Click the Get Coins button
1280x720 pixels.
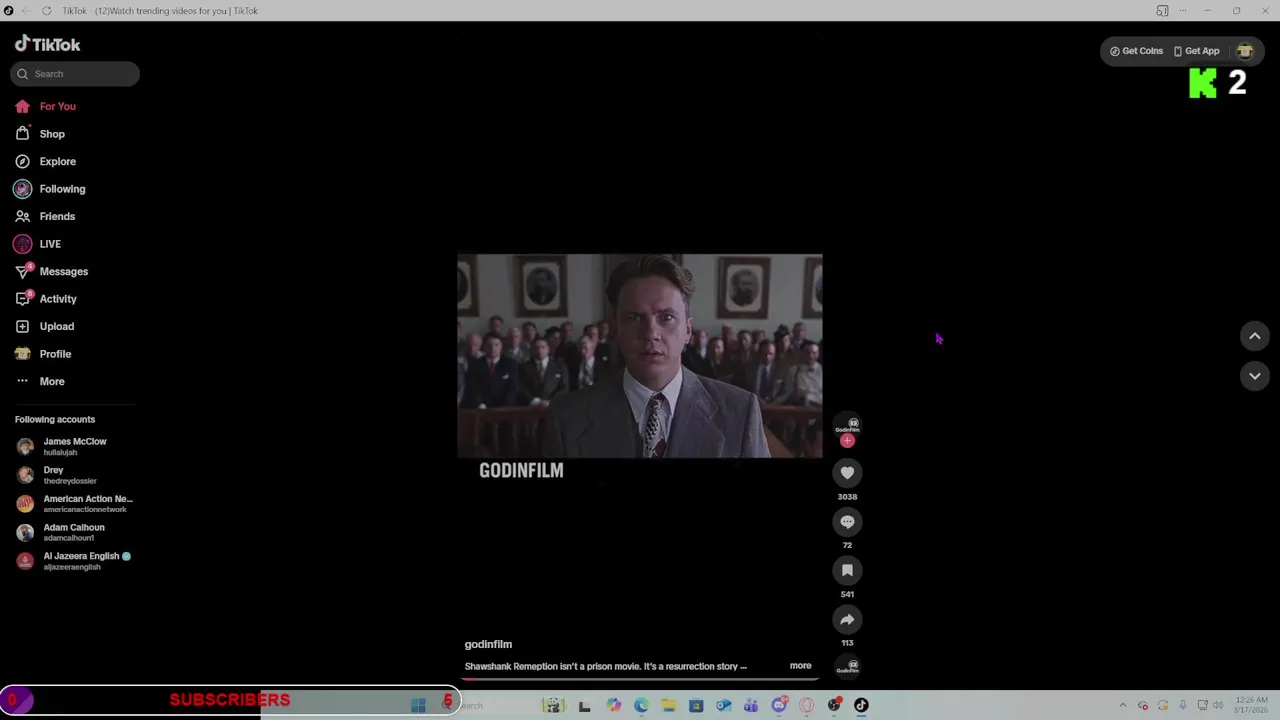1136,51
